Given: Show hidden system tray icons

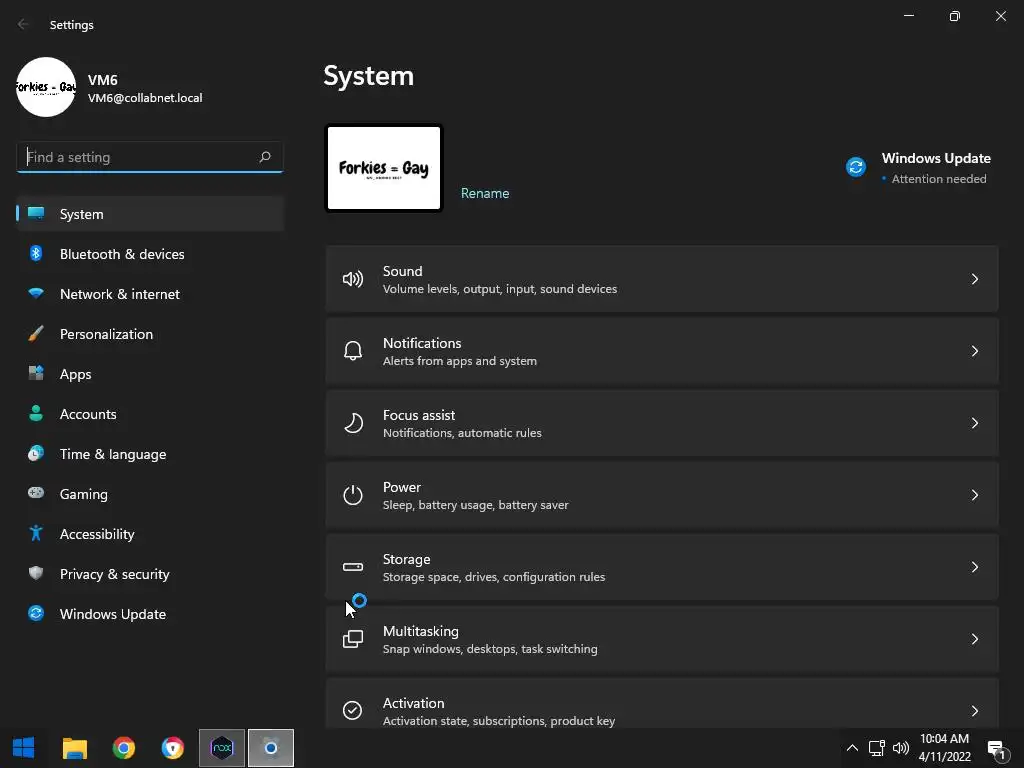Looking at the screenshot, I should click(852, 748).
